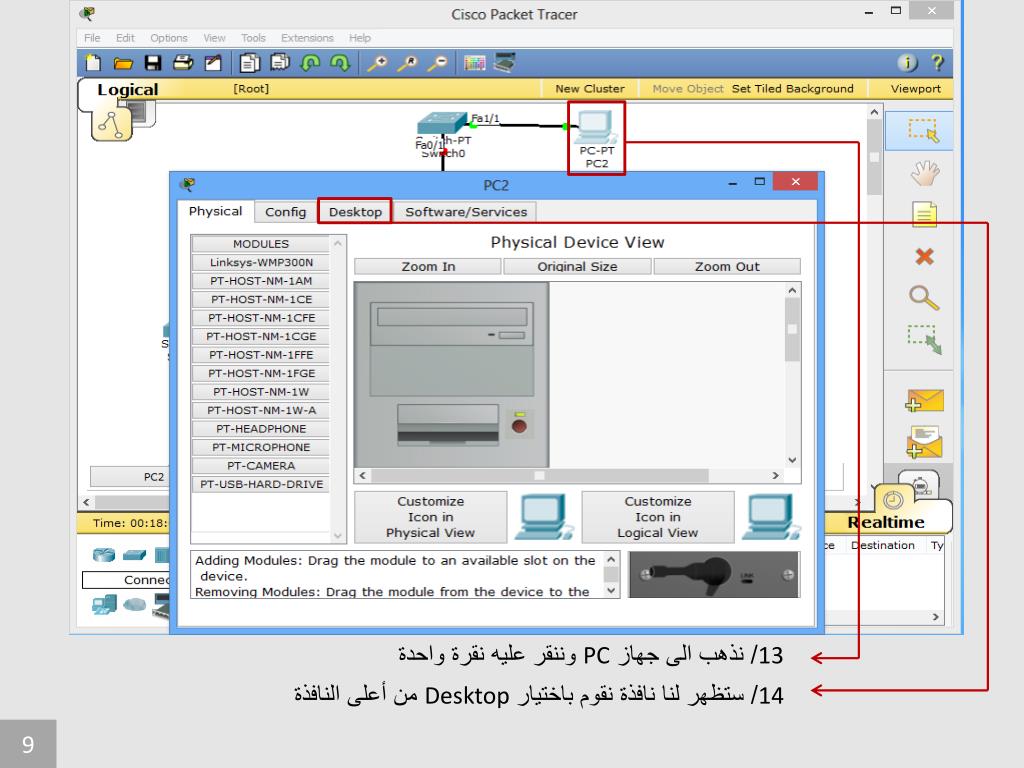Select PT-HOST-NM-1AM module
This screenshot has width=1024, height=768.
(x=261, y=281)
